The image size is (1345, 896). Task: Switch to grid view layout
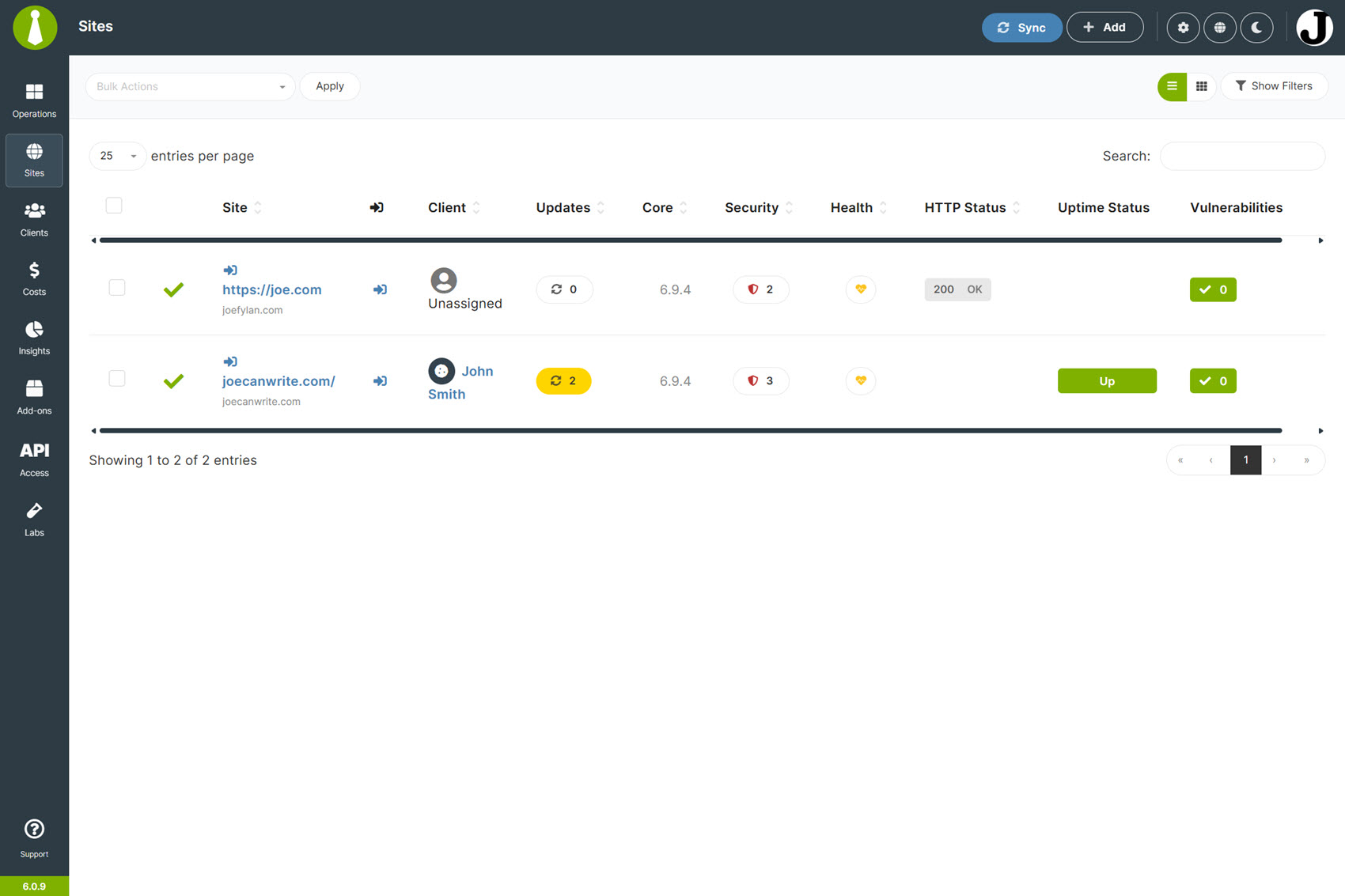point(1202,86)
